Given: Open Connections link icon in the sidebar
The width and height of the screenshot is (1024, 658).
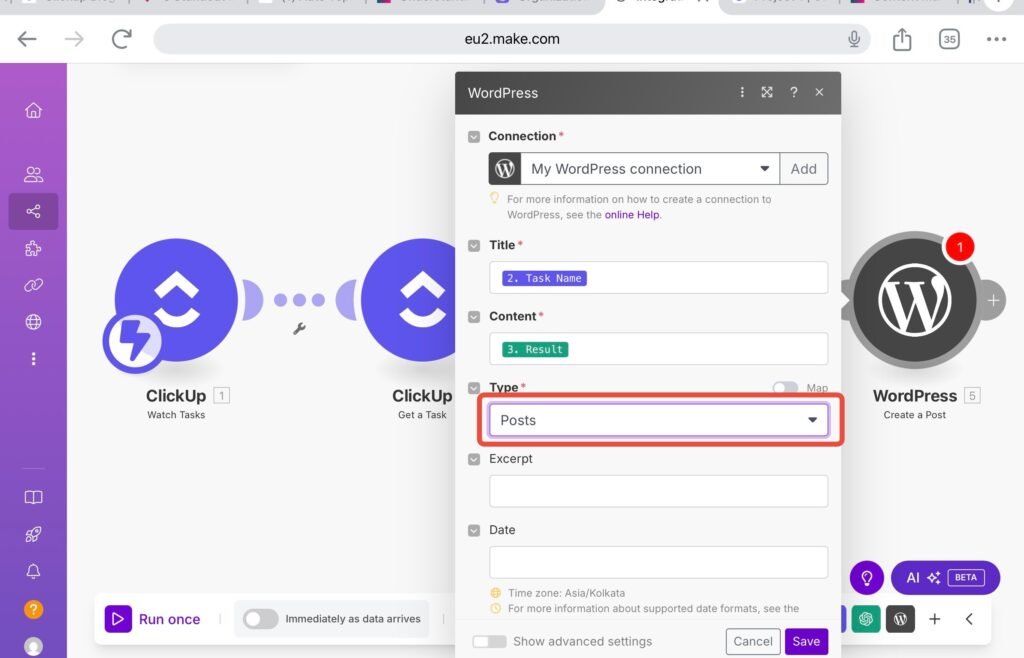Looking at the screenshot, I should [x=33, y=285].
